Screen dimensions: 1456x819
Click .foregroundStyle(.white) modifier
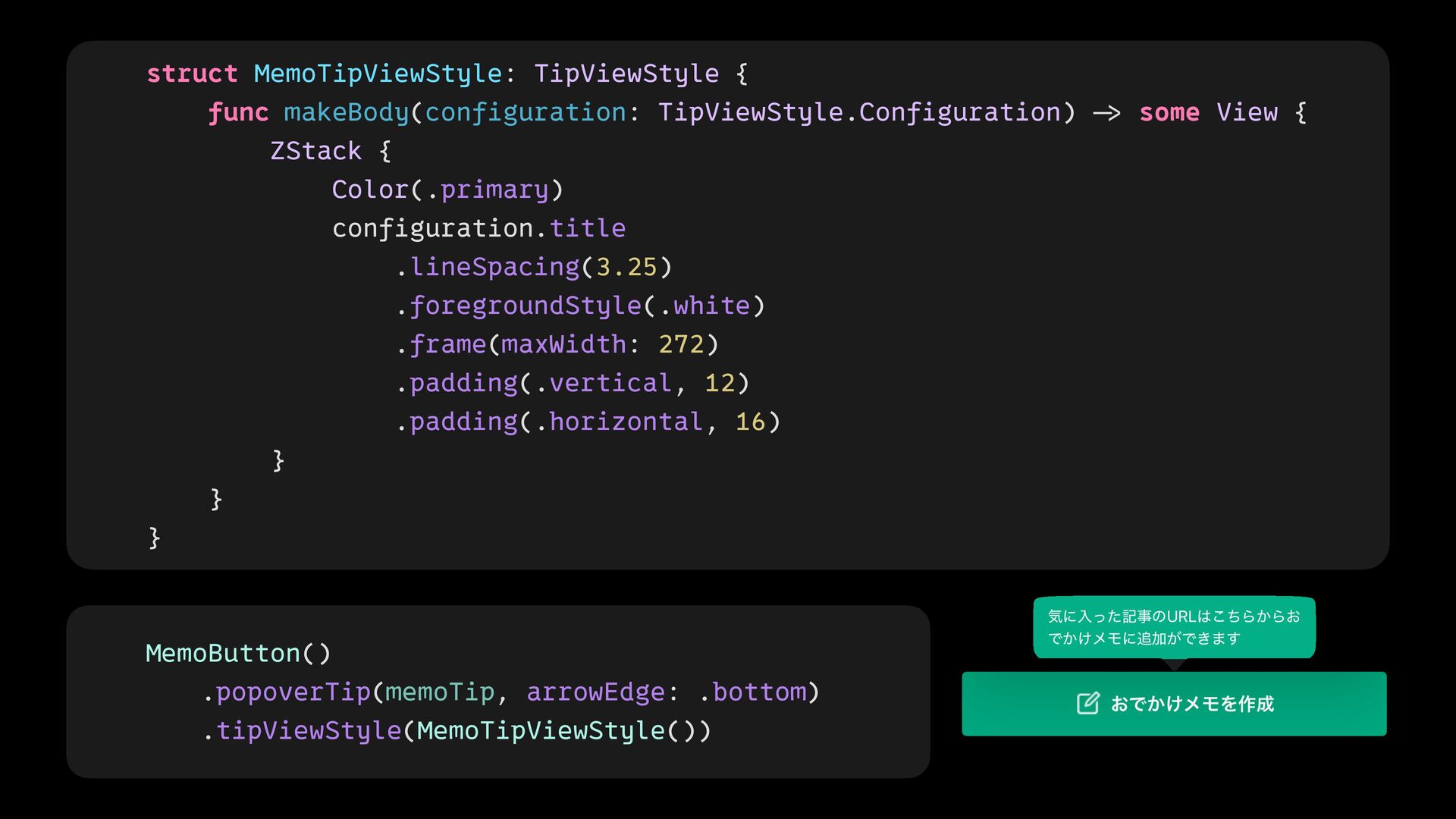(581, 306)
